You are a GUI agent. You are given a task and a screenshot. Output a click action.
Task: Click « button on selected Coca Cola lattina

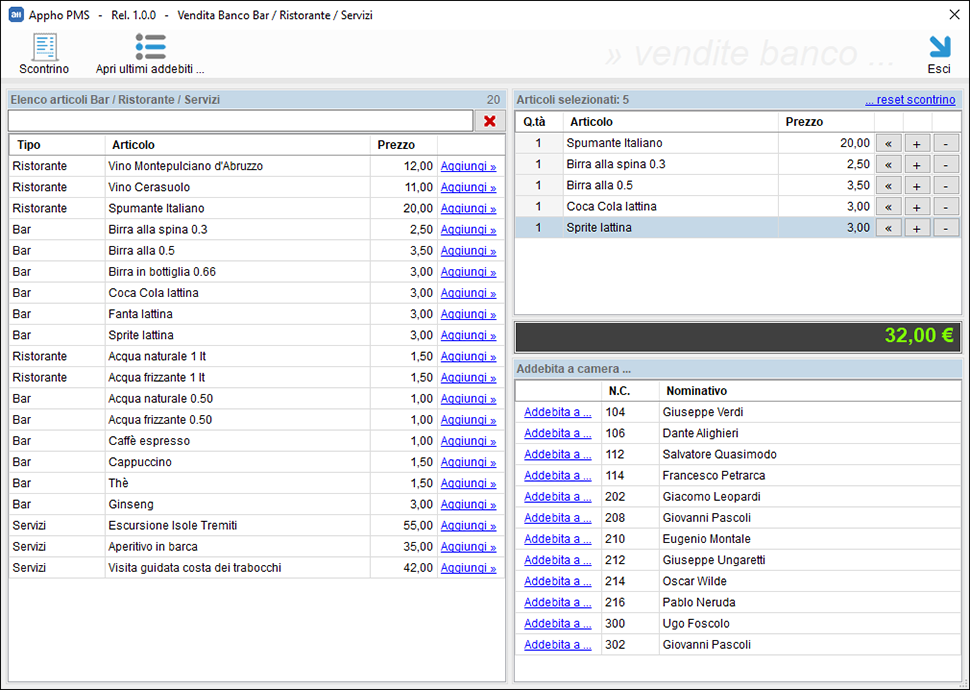888,207
